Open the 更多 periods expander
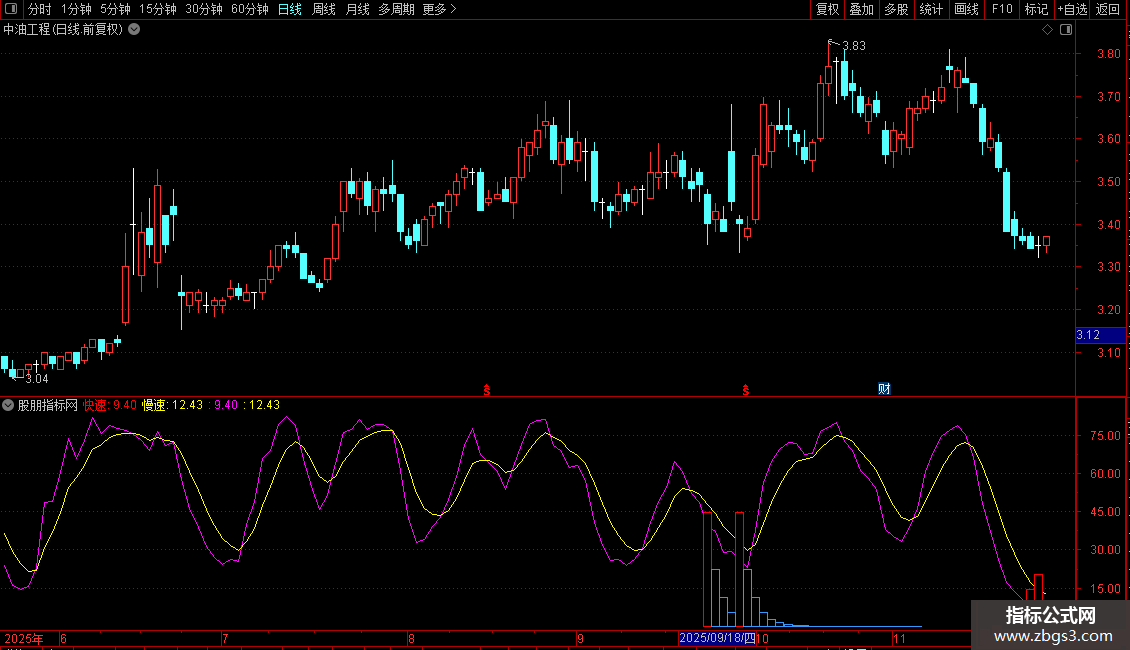Viewport: 1130px width, 650px height. point(439,9)
